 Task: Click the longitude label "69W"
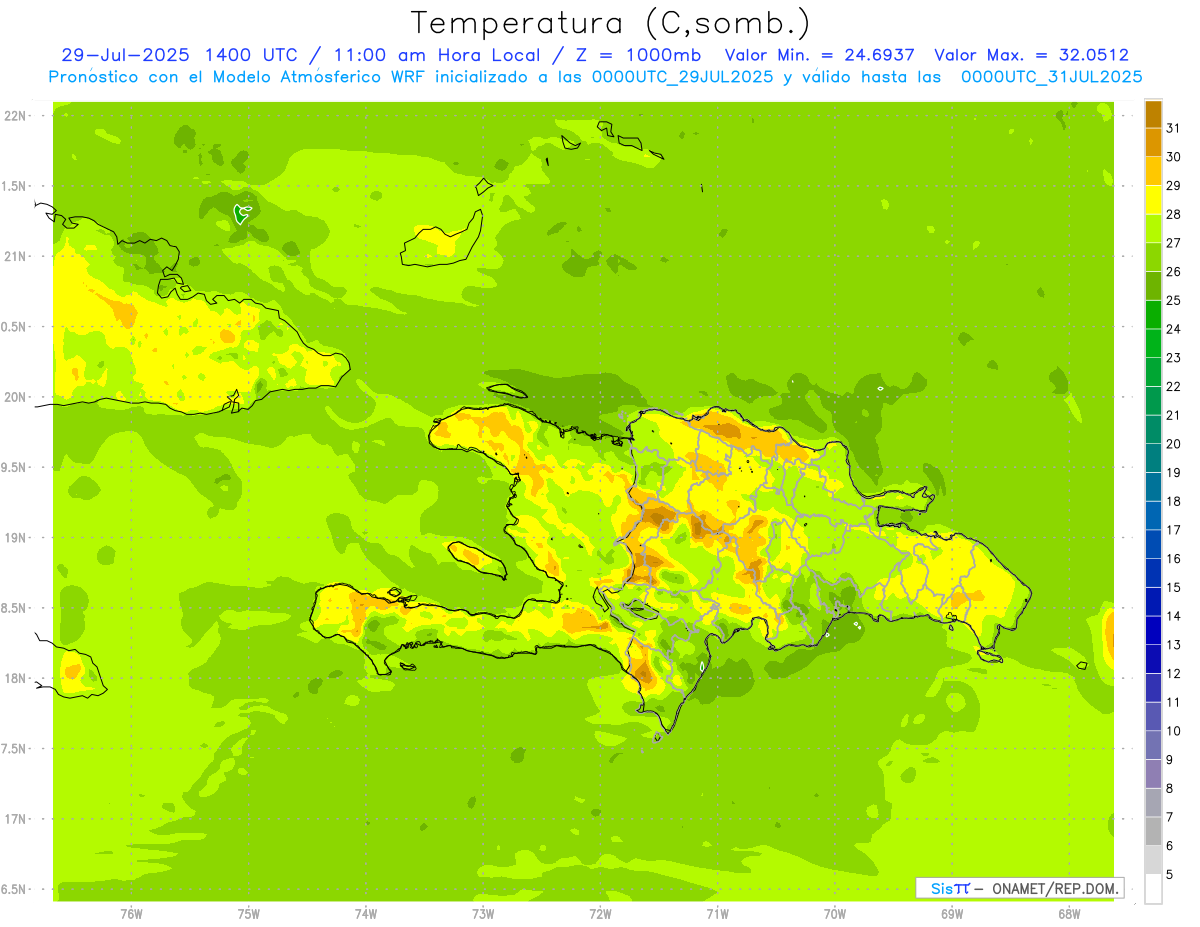coord(952,914)
